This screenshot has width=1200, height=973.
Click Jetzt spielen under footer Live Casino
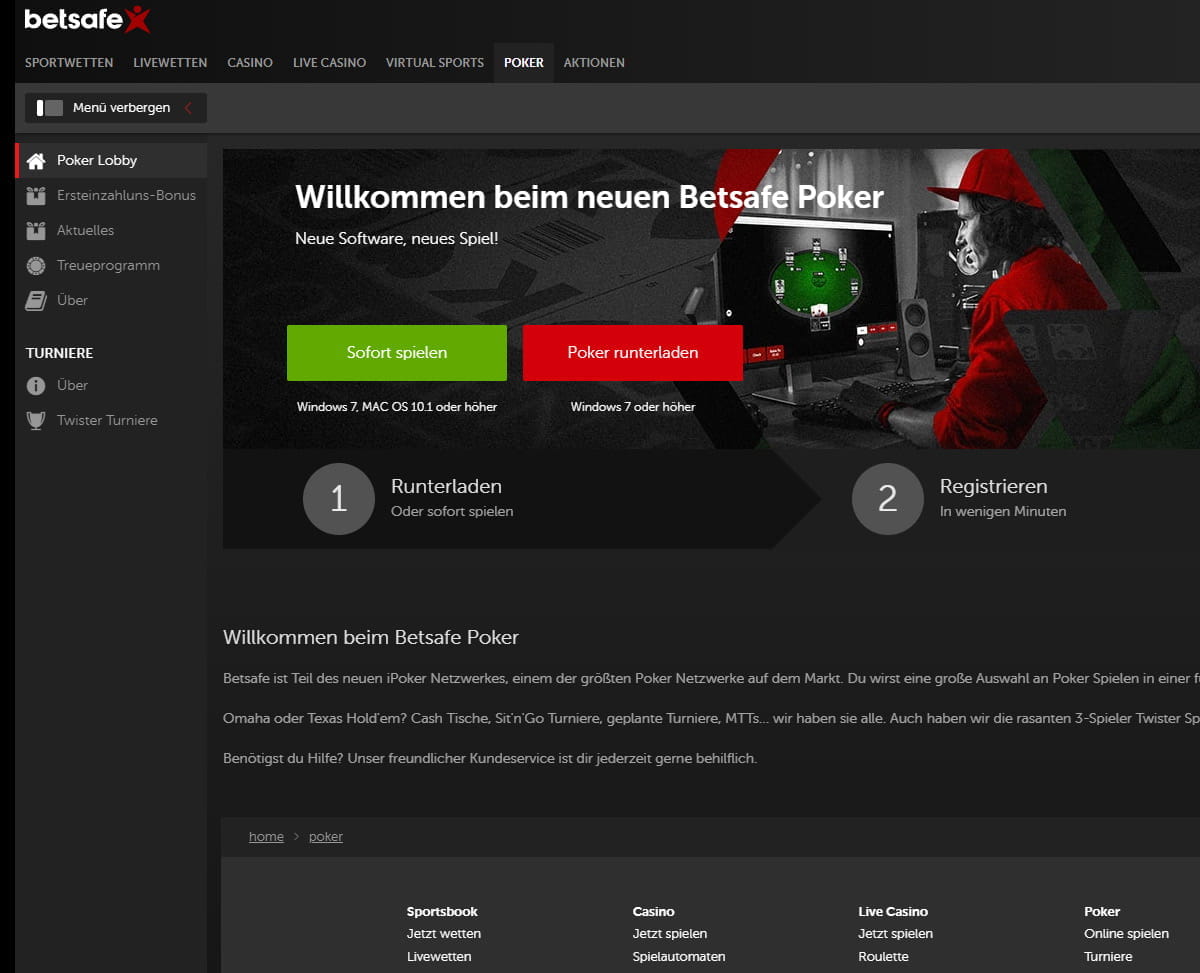pos(895,933)
